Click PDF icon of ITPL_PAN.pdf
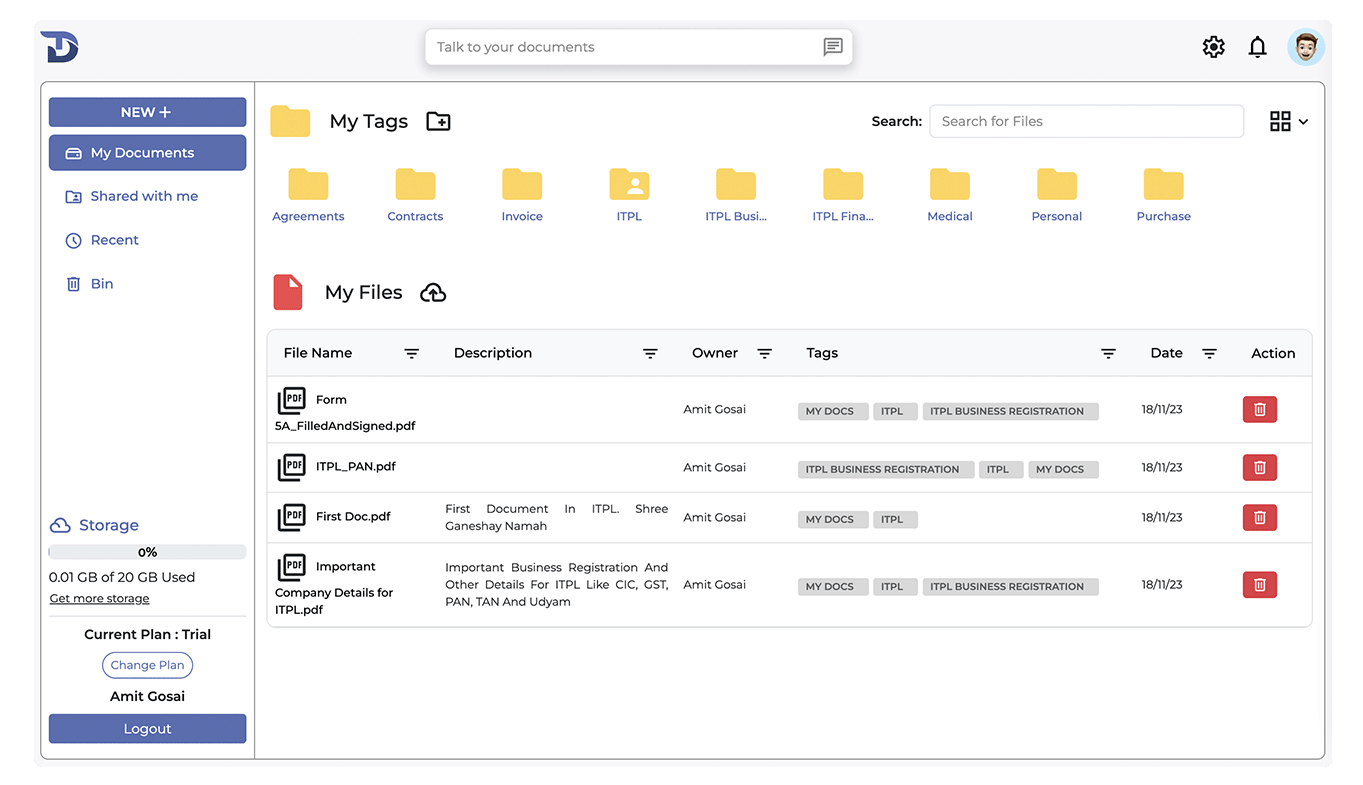The image size is (1363, 785). coord(291,467)
